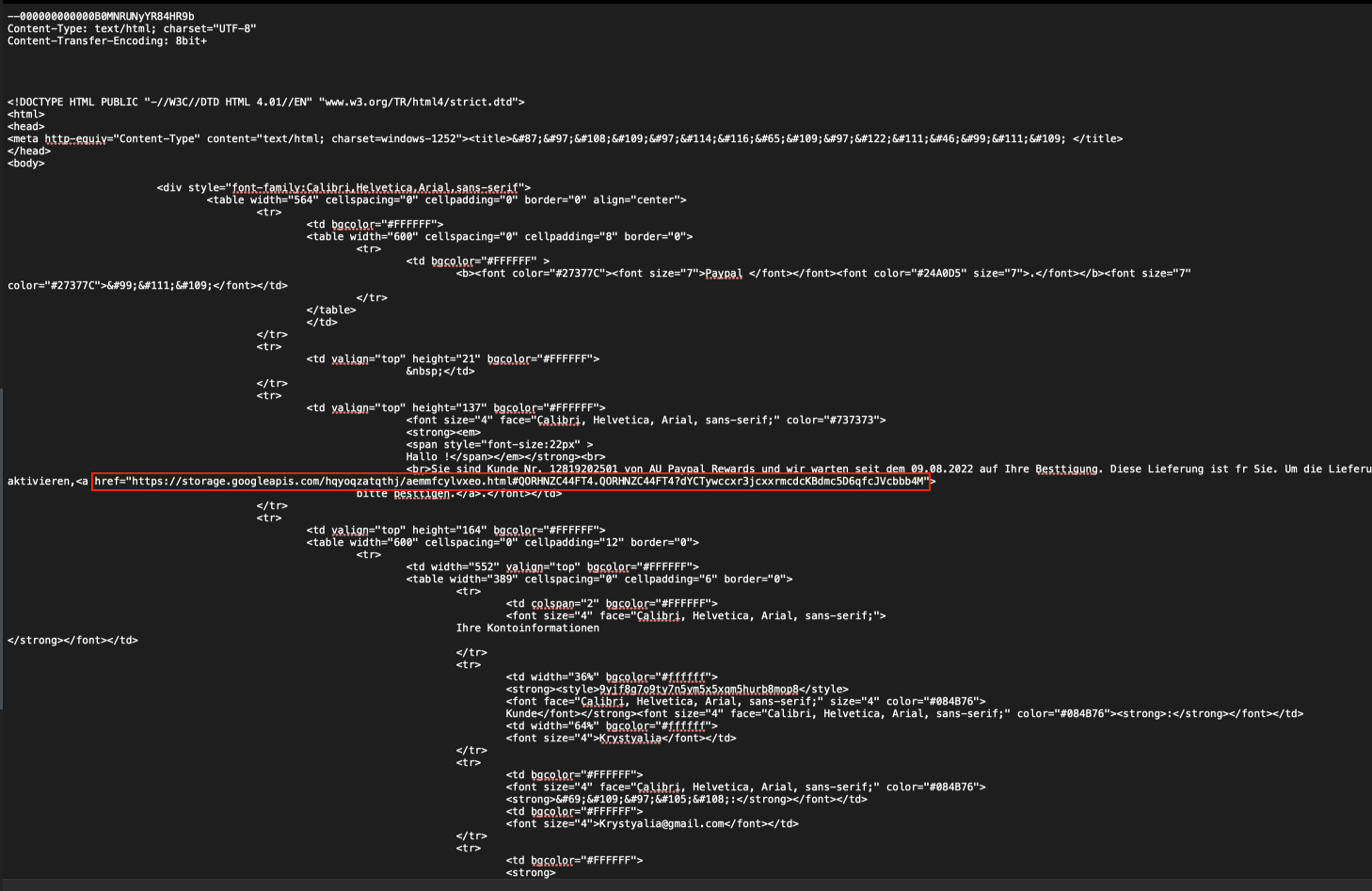This screenshot has height=891, width=1372.
Task: Click the div font-family style line
Action: (343, 188)
